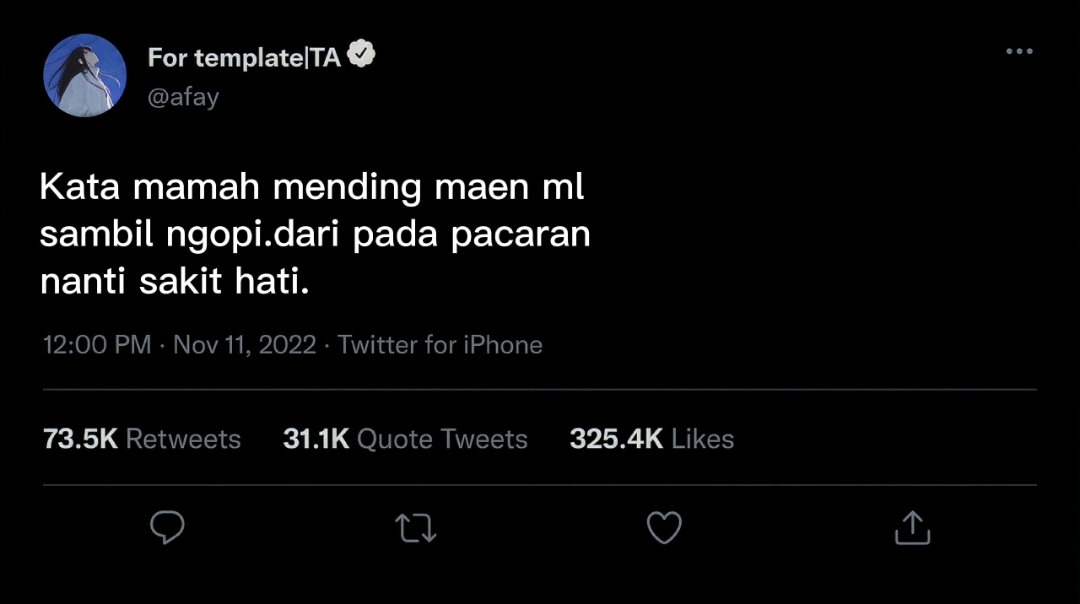
Task: View the 325.4K Likes list
Action: pyautogui.click(x=652, y=439)
